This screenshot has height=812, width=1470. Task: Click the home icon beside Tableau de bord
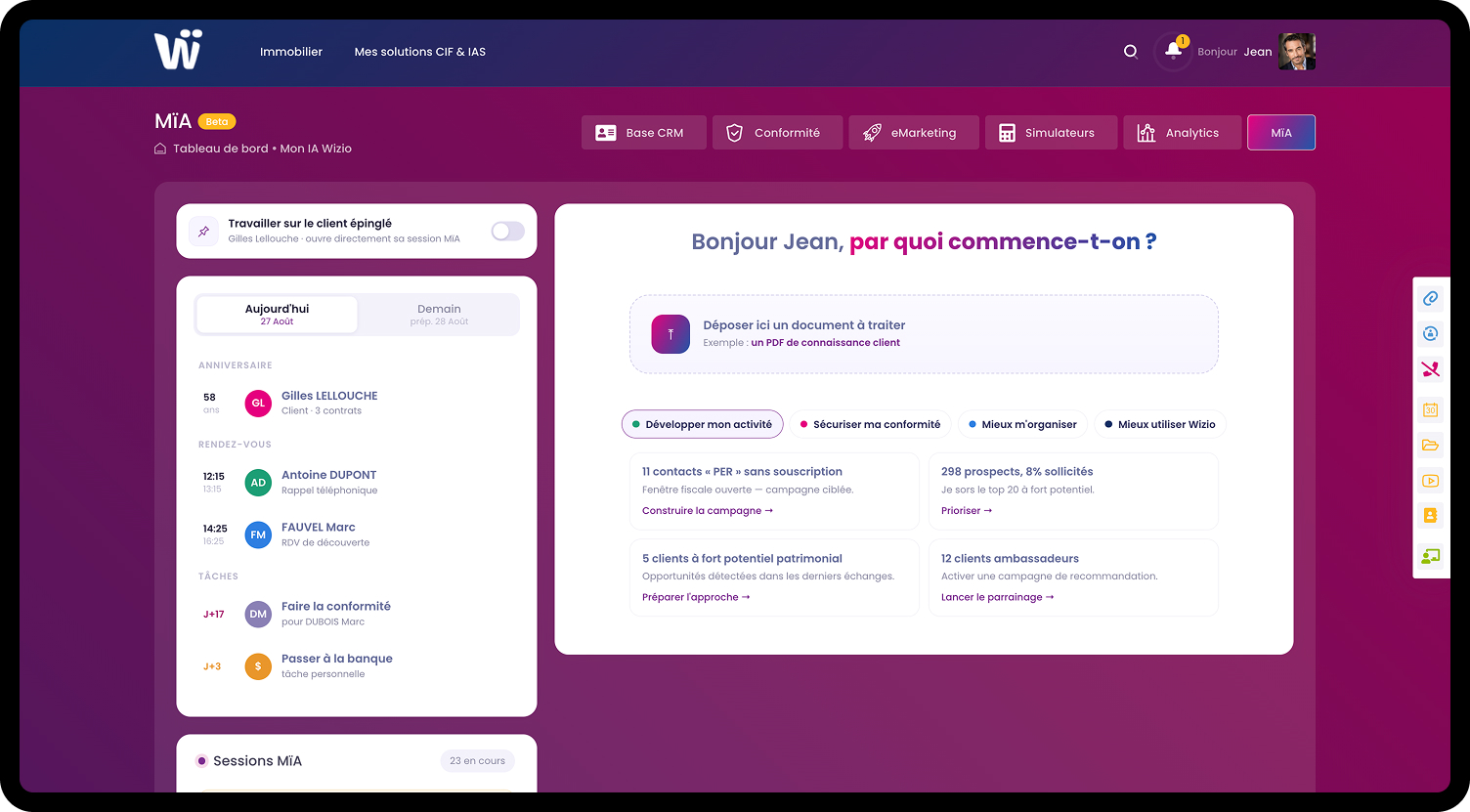(x=160, y=149)
